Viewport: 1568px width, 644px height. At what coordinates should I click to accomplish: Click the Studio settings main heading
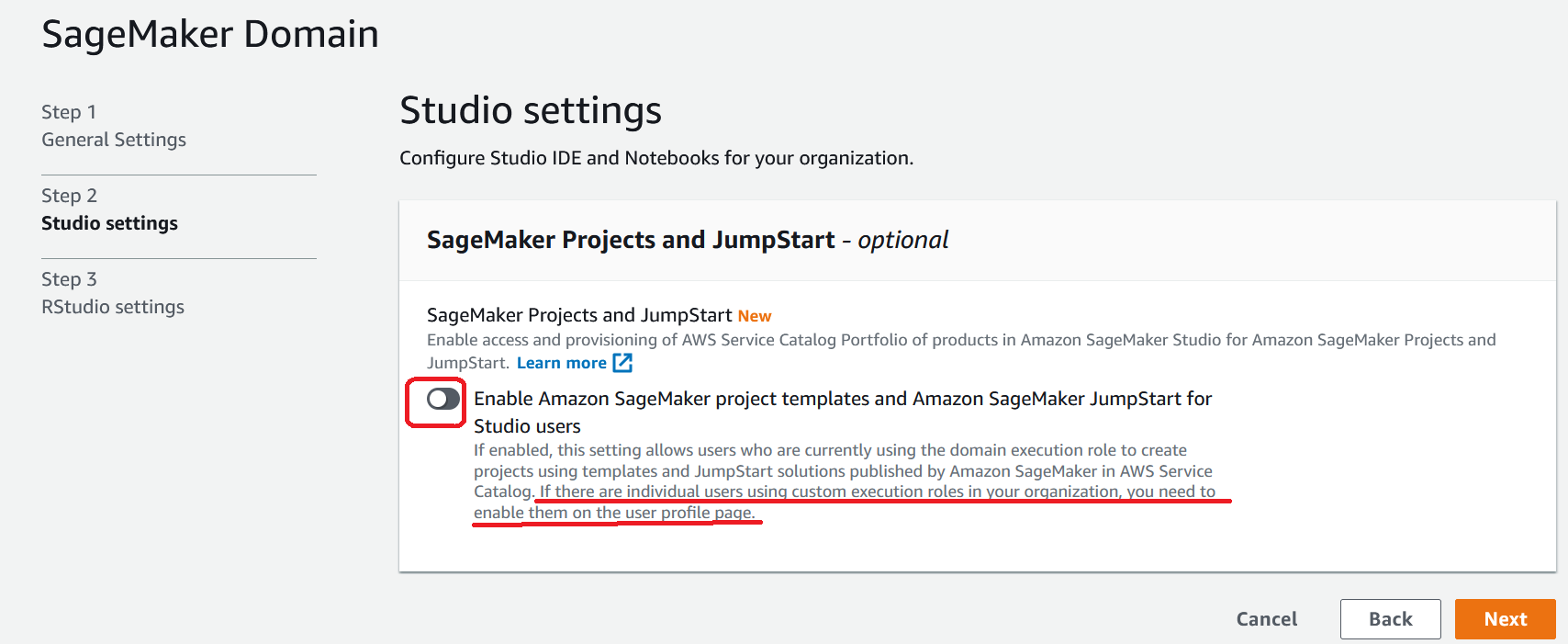[531, 110]
